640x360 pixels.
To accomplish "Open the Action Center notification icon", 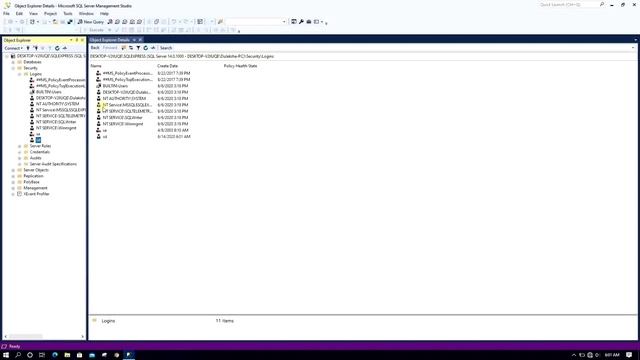I will click(x=629, y=355).
